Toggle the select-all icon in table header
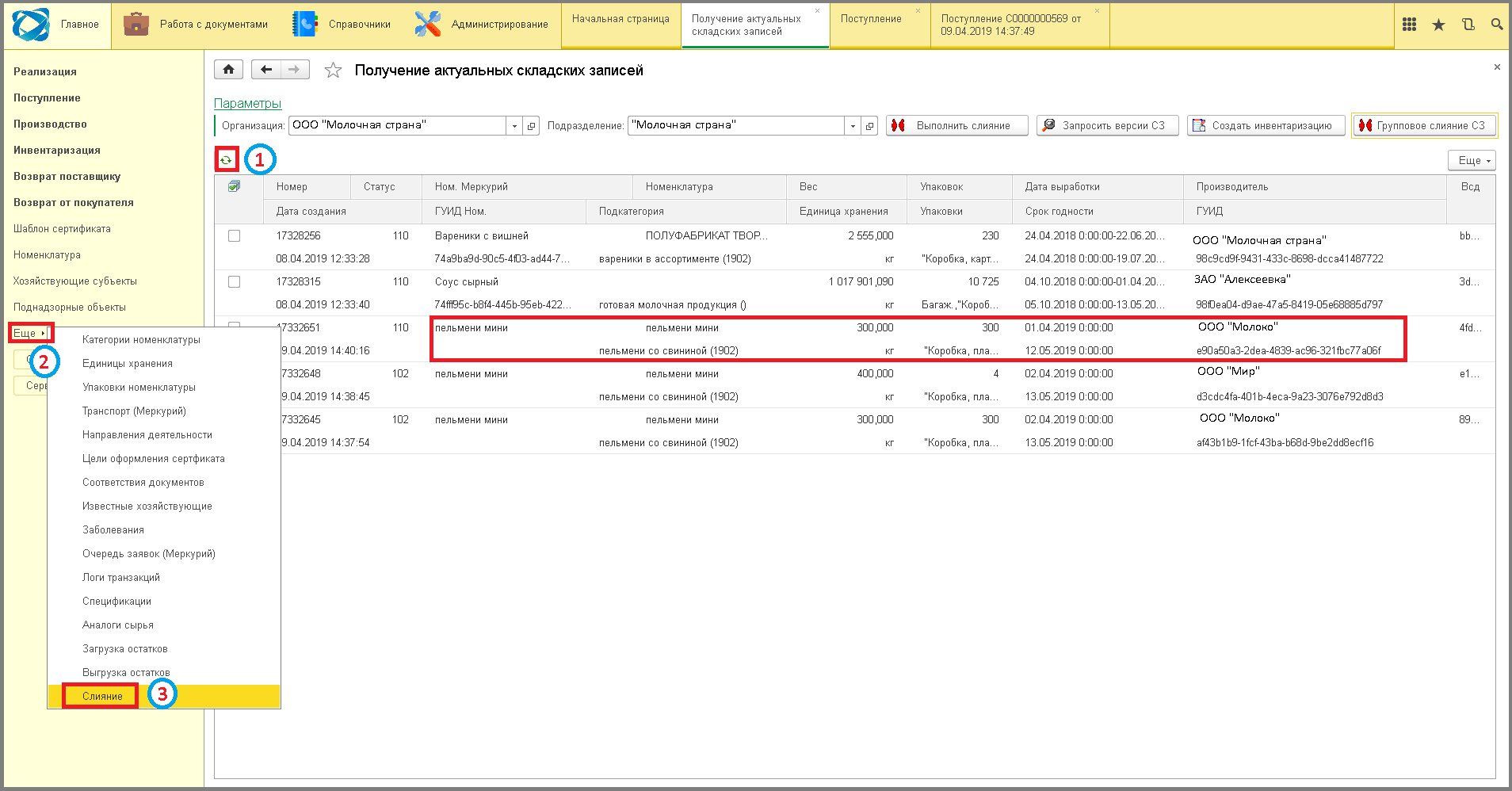This screenshot has height=791, width=1512. pyautogui.click(x=234, y=186)
